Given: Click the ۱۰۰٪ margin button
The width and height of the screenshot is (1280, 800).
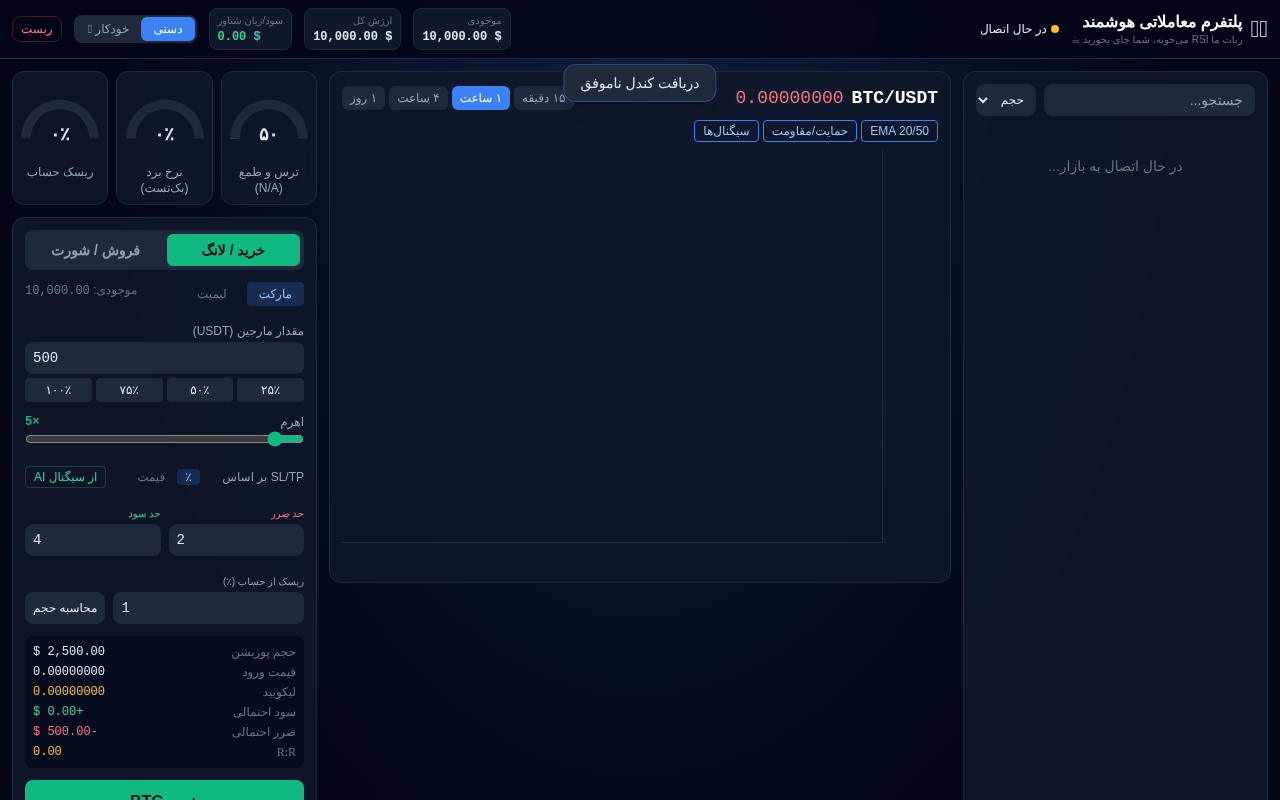Looking at the screenshot, I should click(58, 390).
